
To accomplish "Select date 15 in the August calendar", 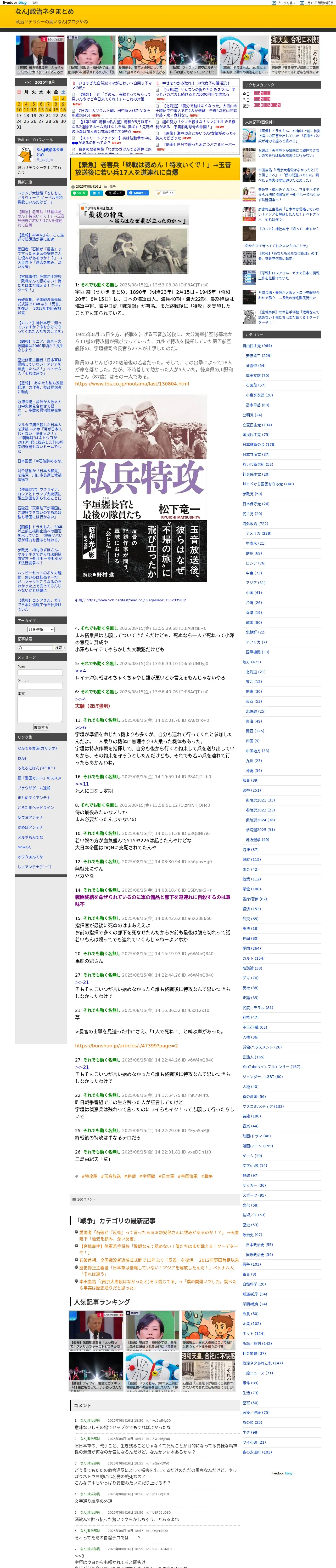I will pyautogui.click(x=56, y=110).
